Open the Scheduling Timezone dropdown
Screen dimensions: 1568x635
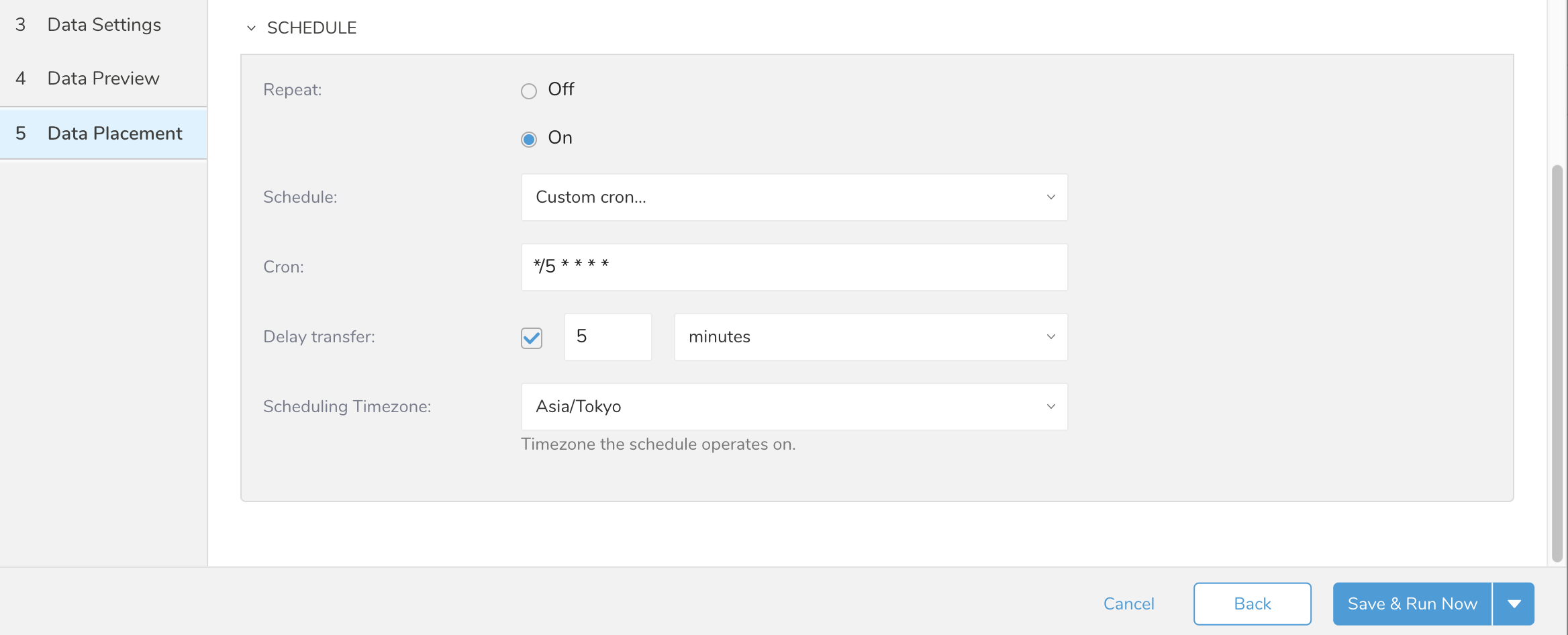click(793, 407)
